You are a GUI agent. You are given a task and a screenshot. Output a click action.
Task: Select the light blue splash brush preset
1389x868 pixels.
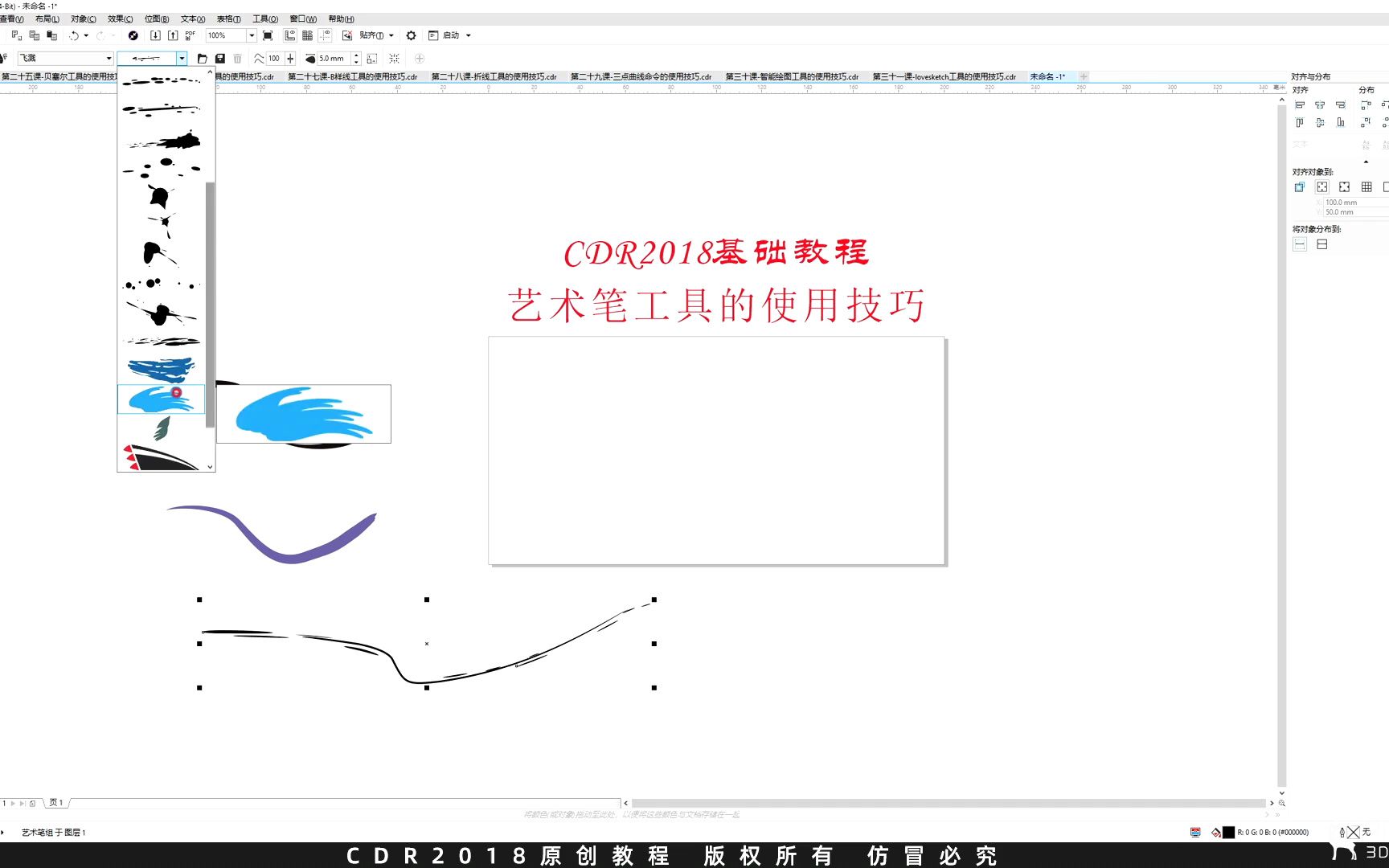[162, 399]
